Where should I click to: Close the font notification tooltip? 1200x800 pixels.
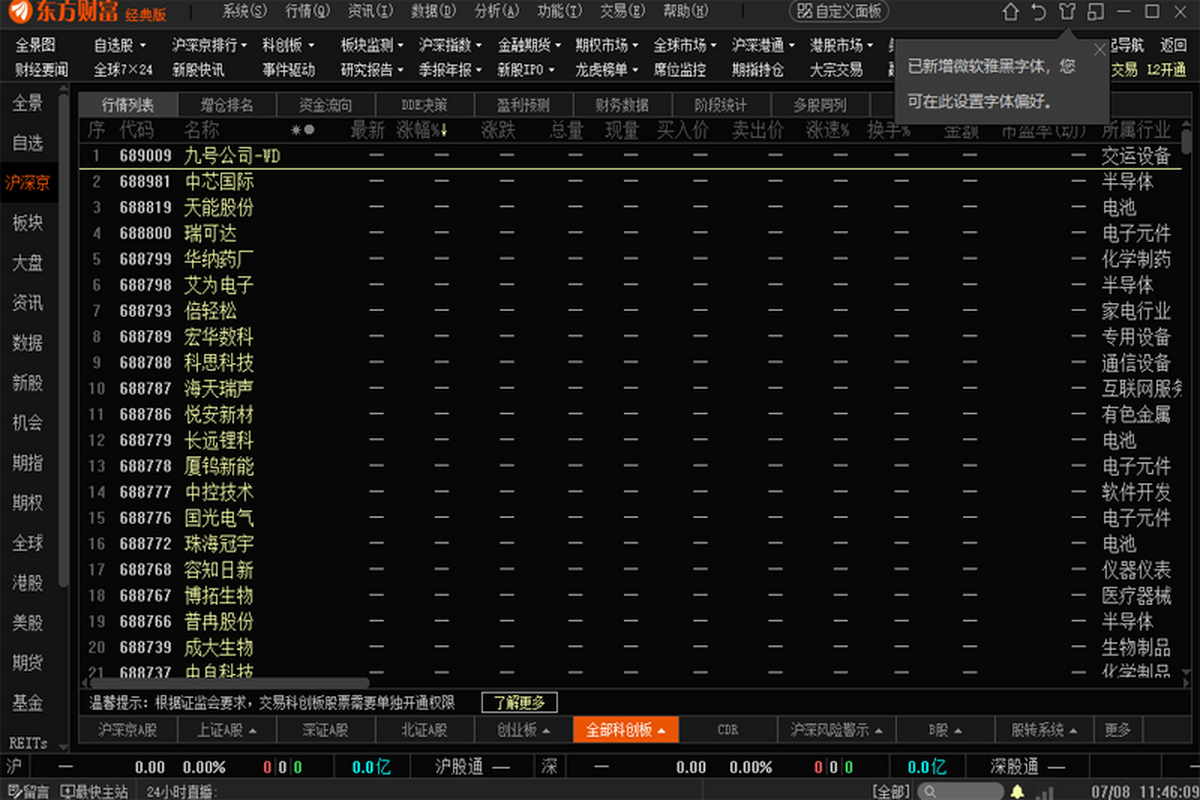click(x=1100, y=49)
